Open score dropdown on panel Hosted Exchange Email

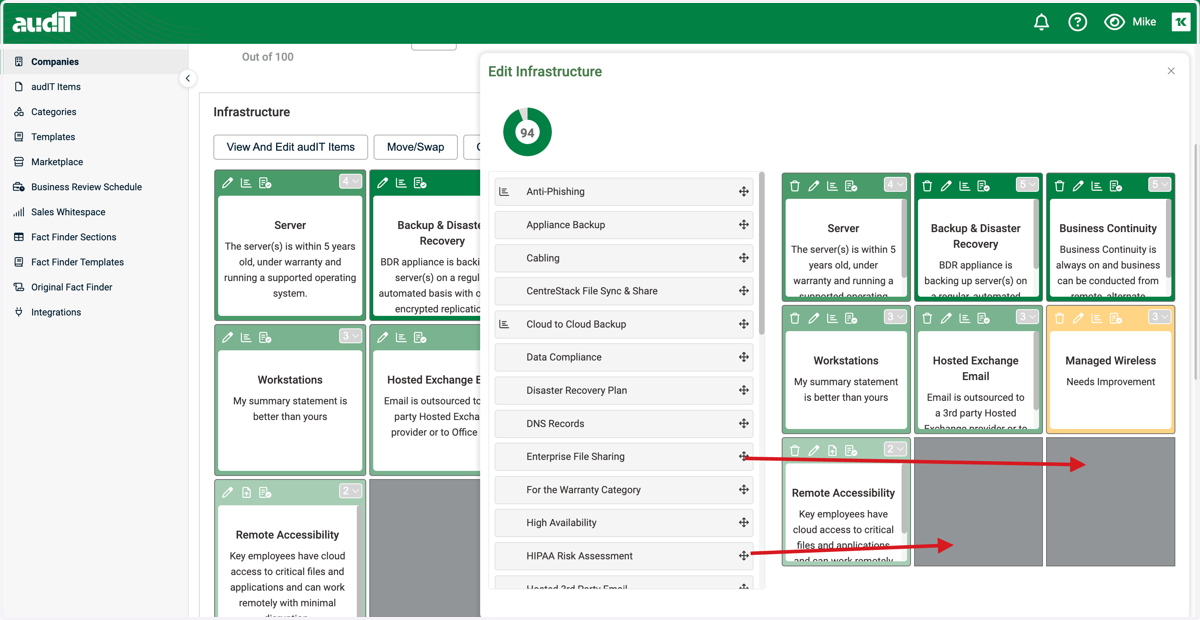coord(1027,317)
